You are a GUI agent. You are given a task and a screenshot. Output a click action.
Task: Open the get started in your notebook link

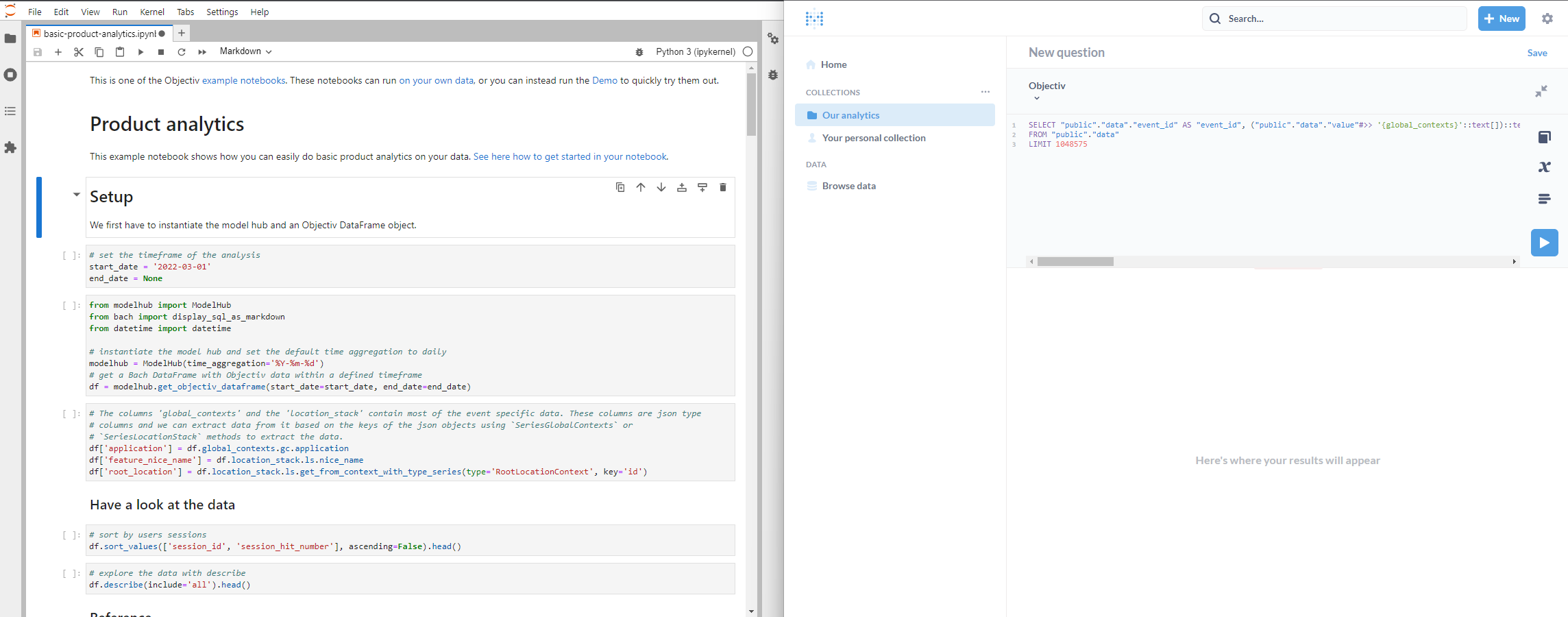pos(570,157)
